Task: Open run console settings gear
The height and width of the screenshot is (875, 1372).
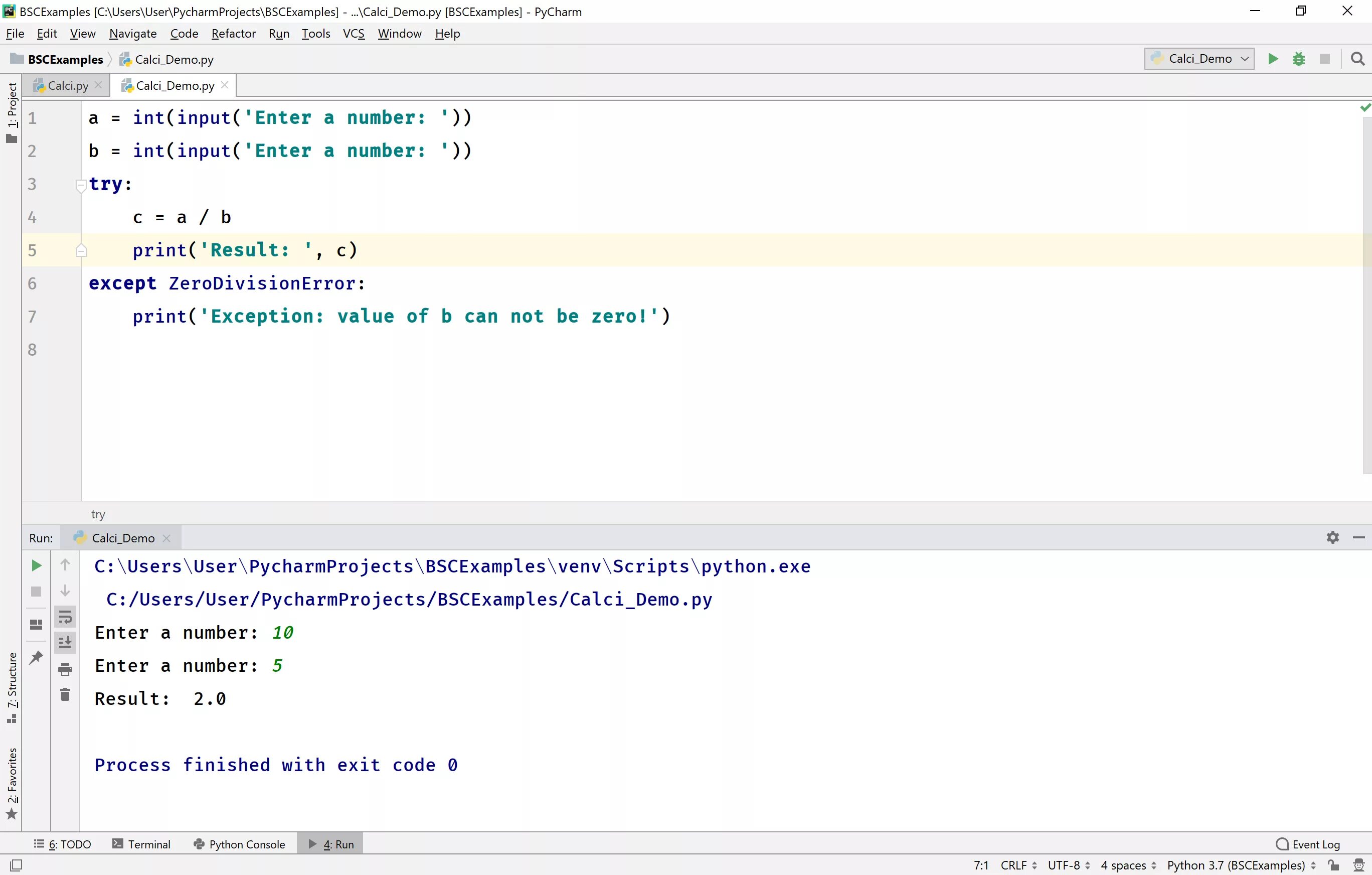Action: click(1333, 537)
